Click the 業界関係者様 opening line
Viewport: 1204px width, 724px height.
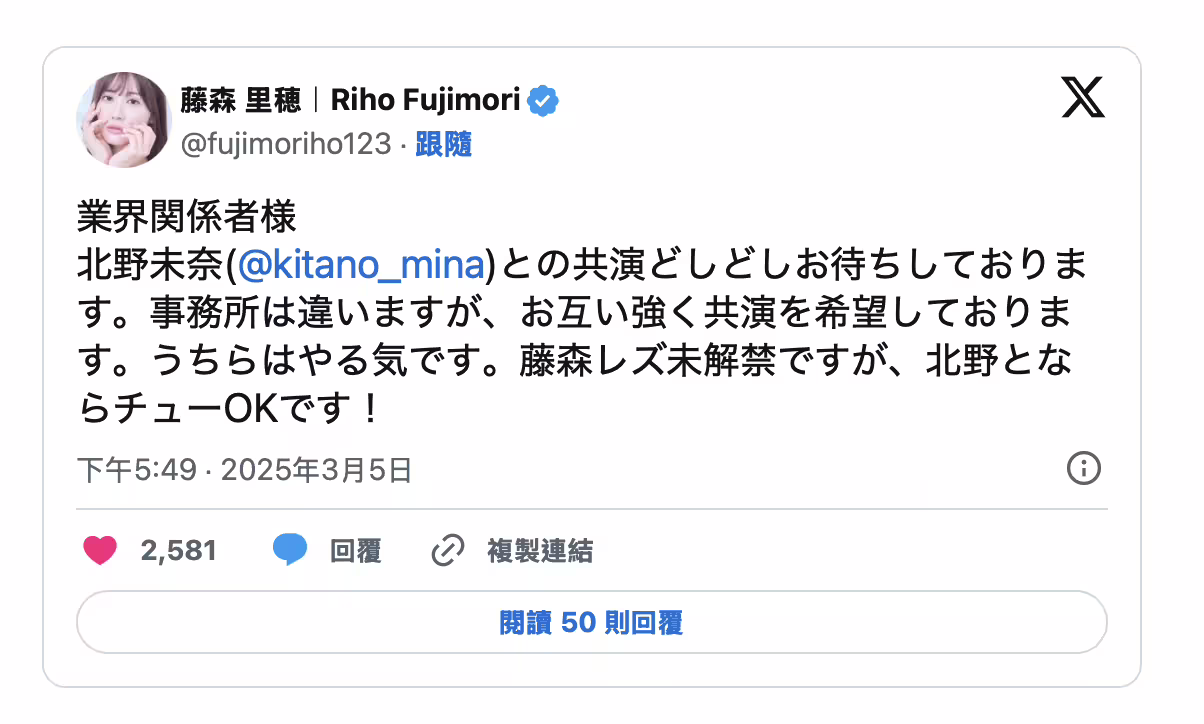coord(187,216)
